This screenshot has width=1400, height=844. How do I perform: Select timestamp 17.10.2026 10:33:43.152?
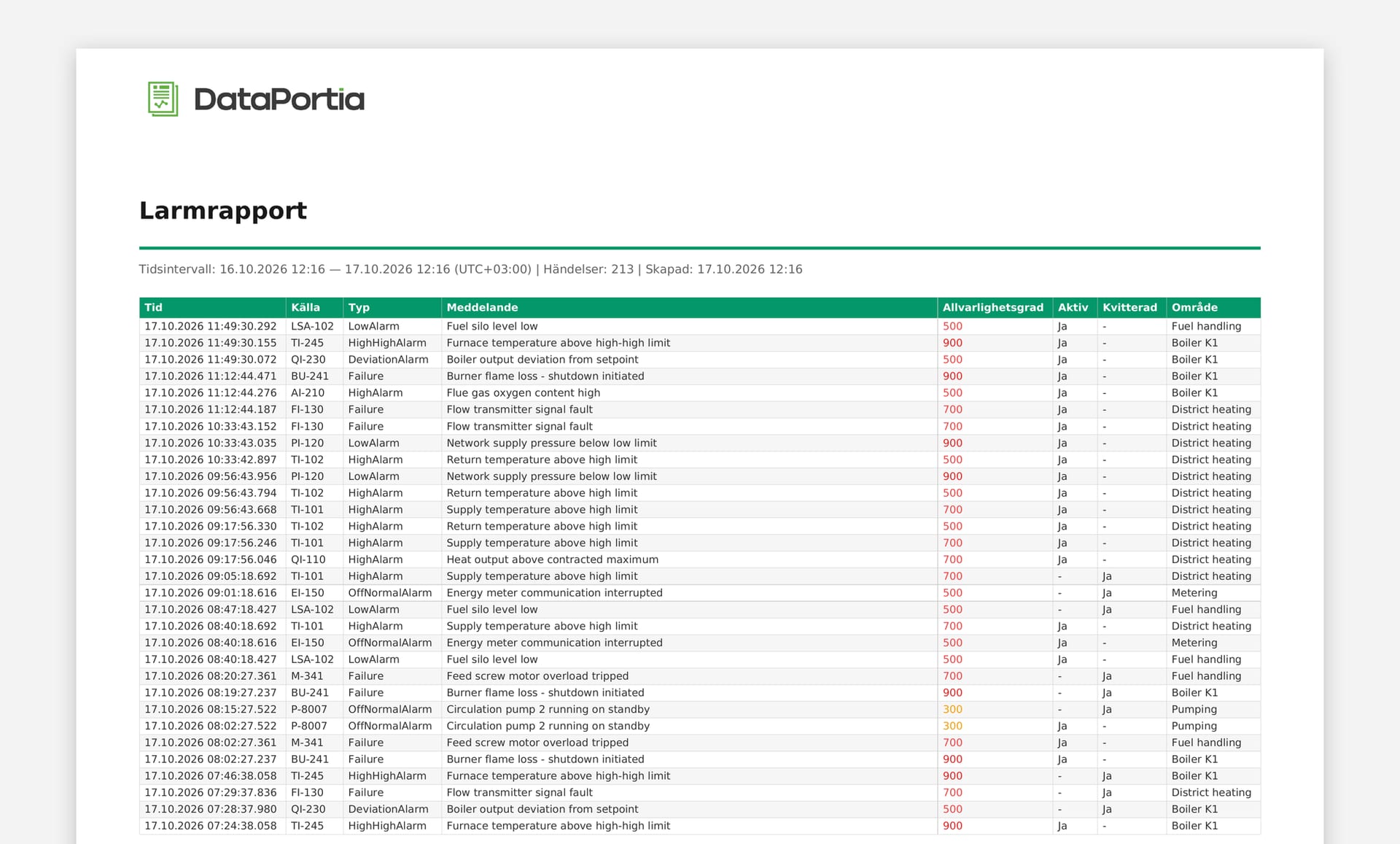[x=211, y=426]
